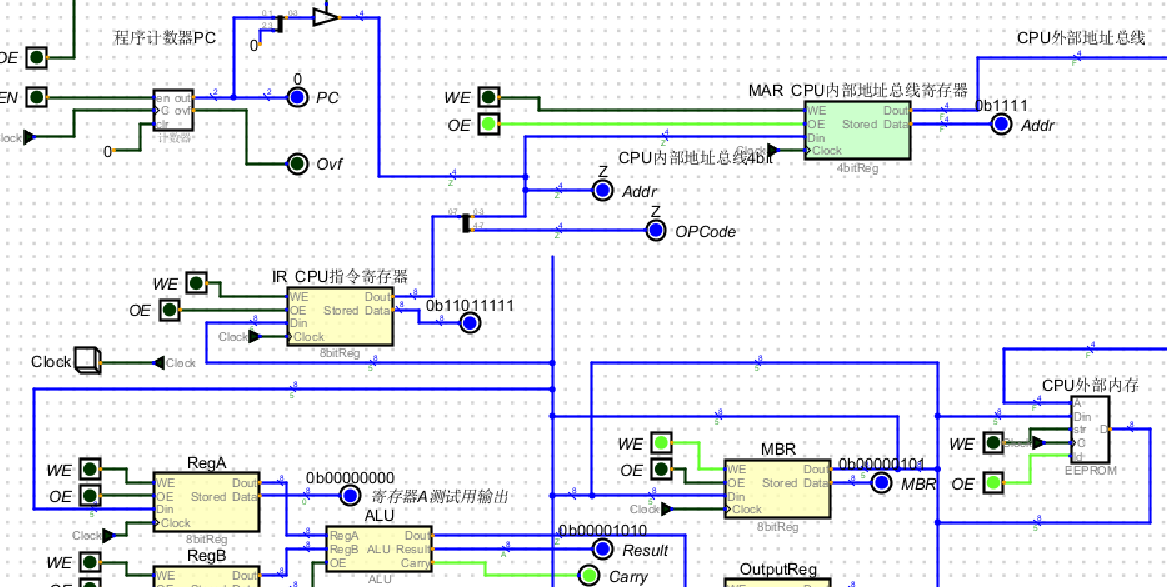Click the 'OutputReg' label

click(x=778, y=570)
